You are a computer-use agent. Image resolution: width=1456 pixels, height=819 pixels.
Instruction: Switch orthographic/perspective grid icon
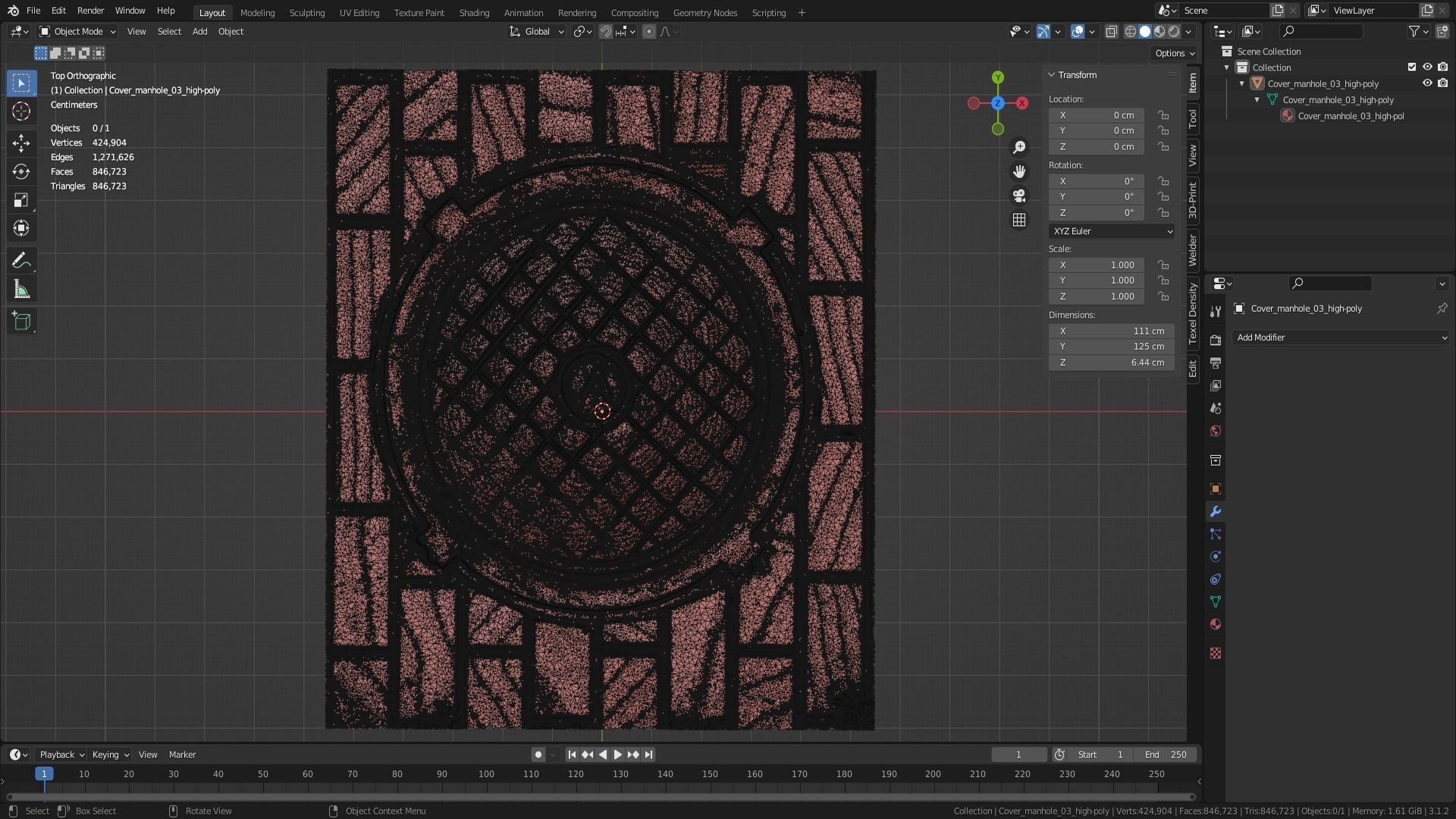(1019, 220)
